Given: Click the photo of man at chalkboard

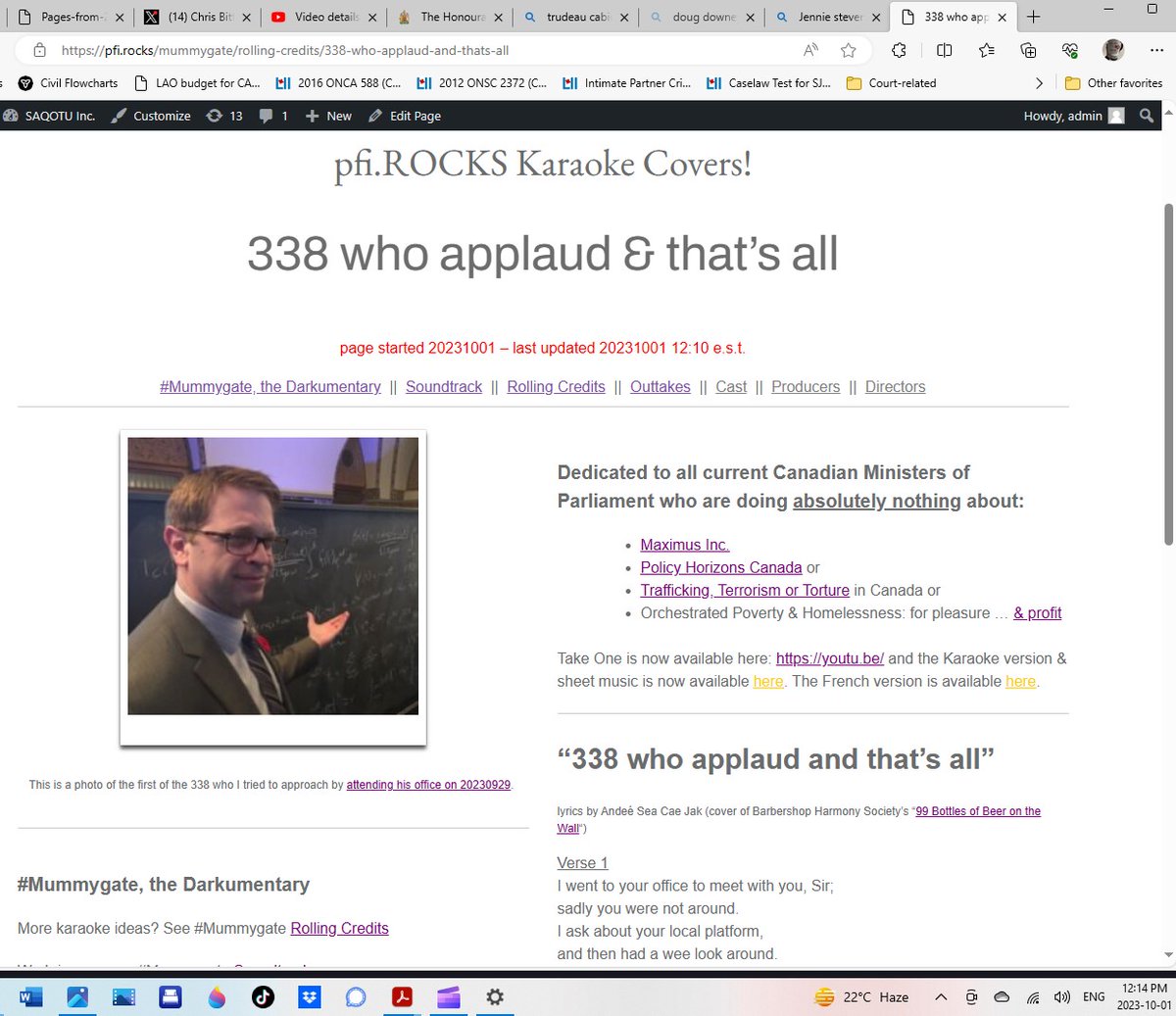Looking at the screenshot, I should 272,576.
